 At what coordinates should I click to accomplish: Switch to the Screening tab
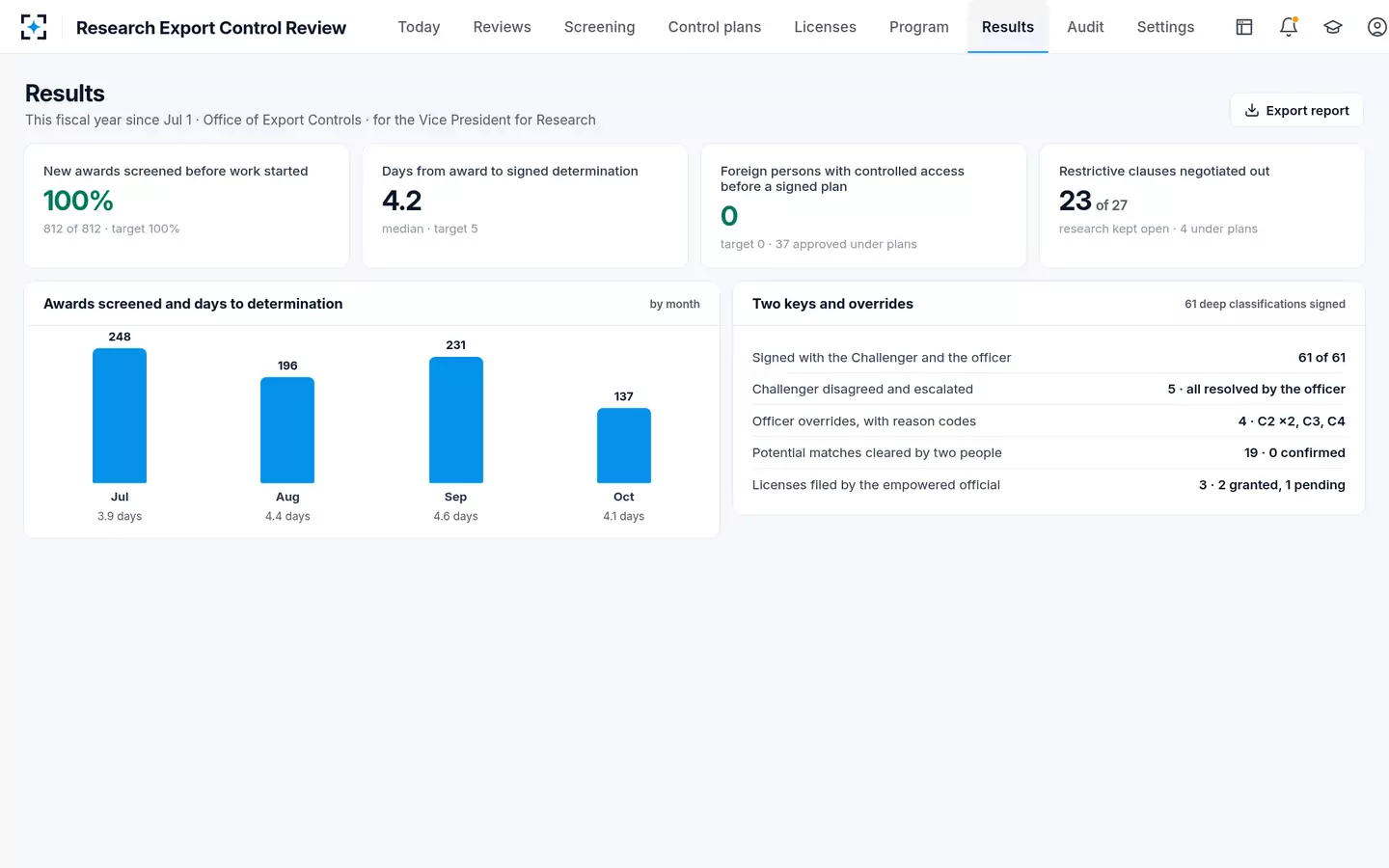click(599, 27)
